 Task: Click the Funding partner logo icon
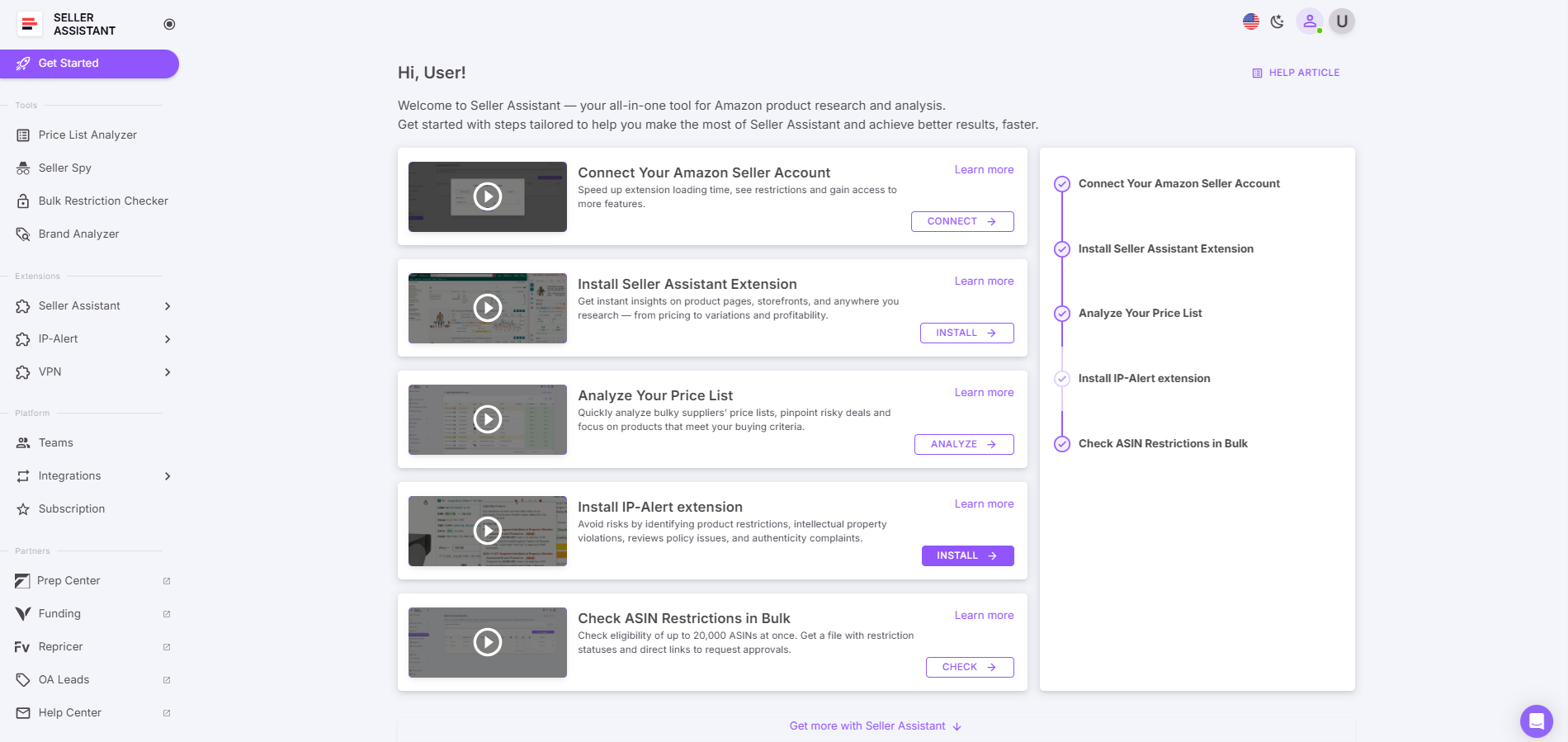23,614
